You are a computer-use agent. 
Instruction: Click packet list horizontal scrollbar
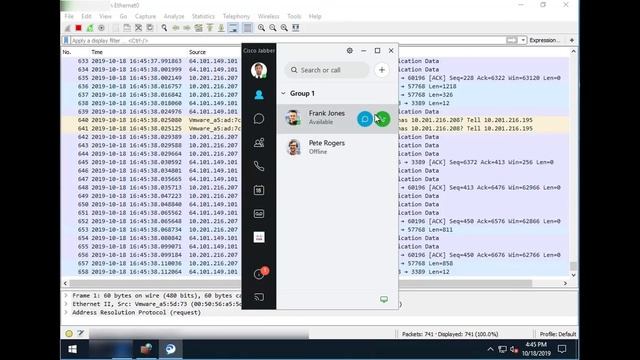[301, 283]
